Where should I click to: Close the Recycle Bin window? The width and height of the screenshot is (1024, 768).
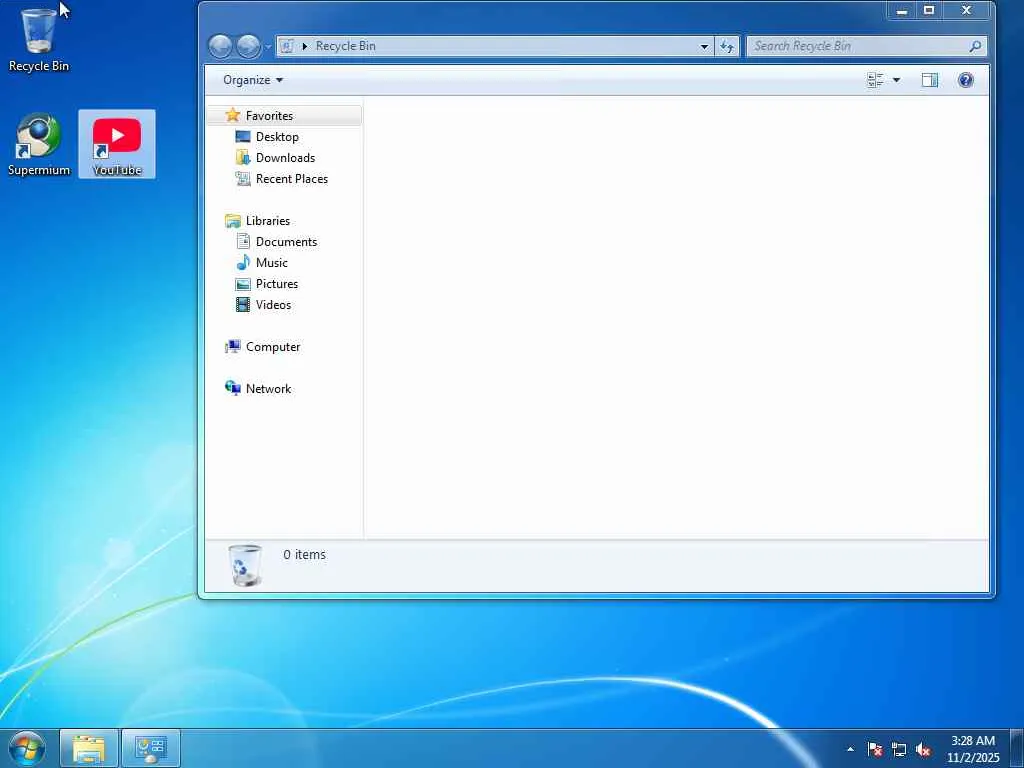(967, 10)
